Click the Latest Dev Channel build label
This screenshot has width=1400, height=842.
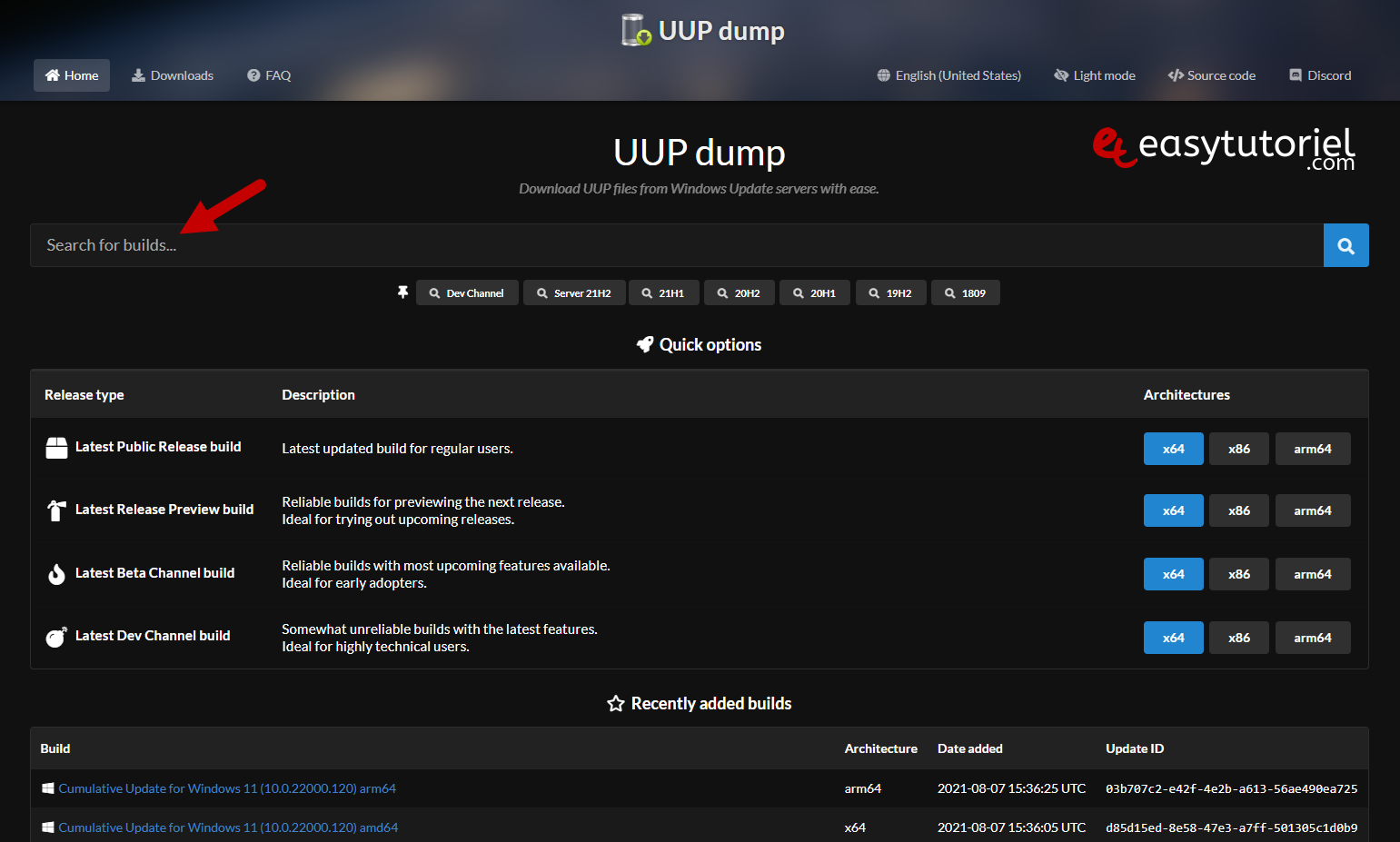(x=153, y=636)
